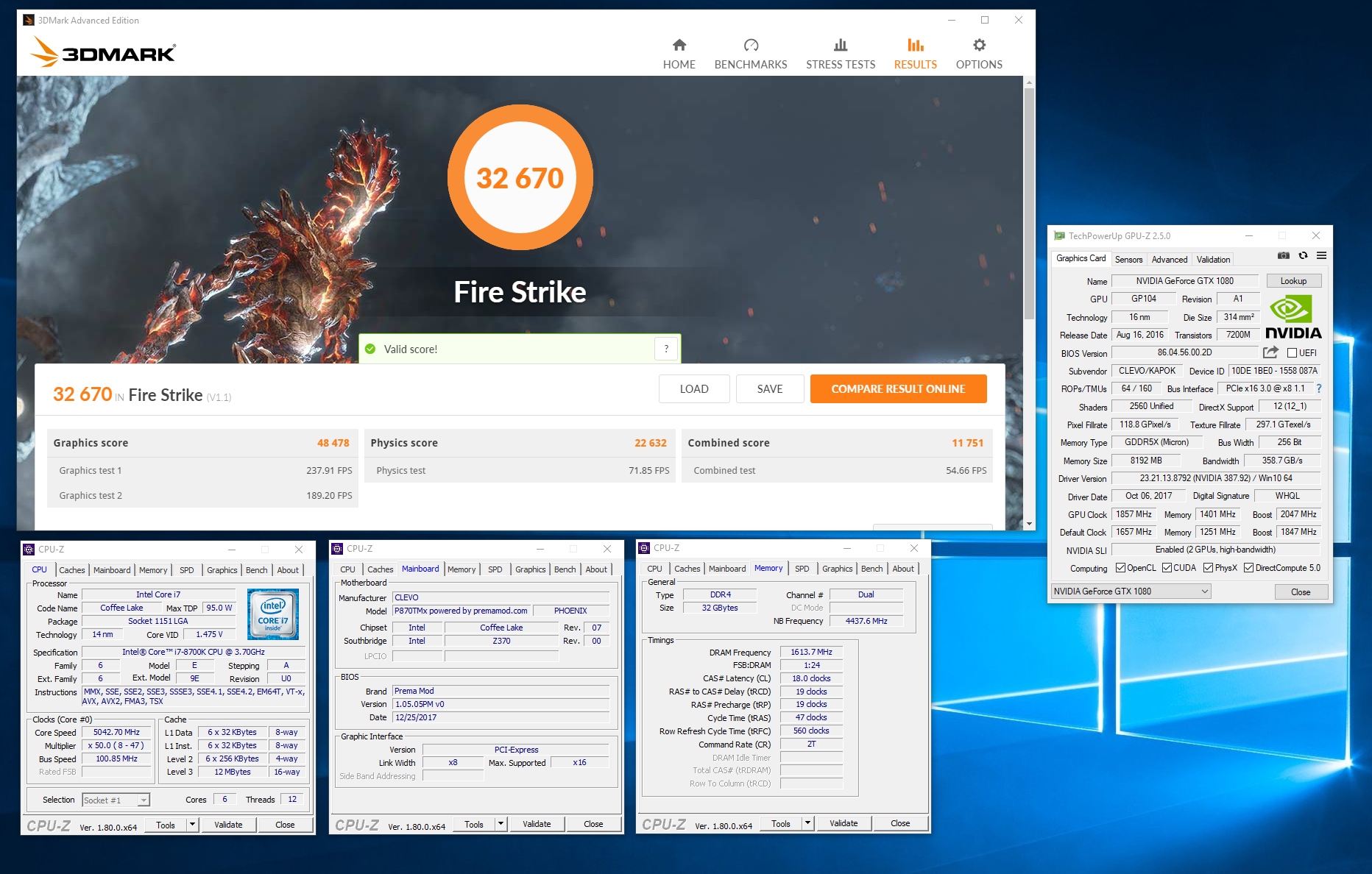Open the 3DMark Home section

[679, 54]
